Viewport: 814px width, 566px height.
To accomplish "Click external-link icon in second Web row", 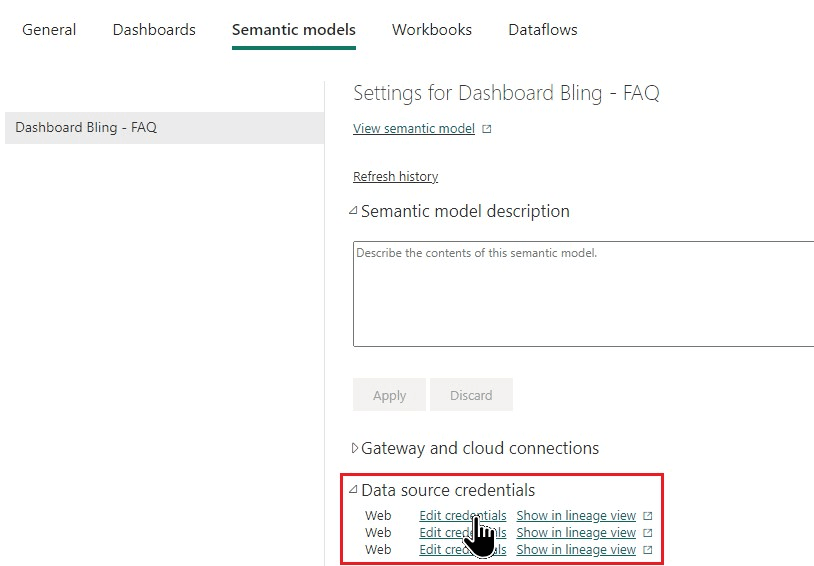I will pyautogui.click(x=648, y=533).
